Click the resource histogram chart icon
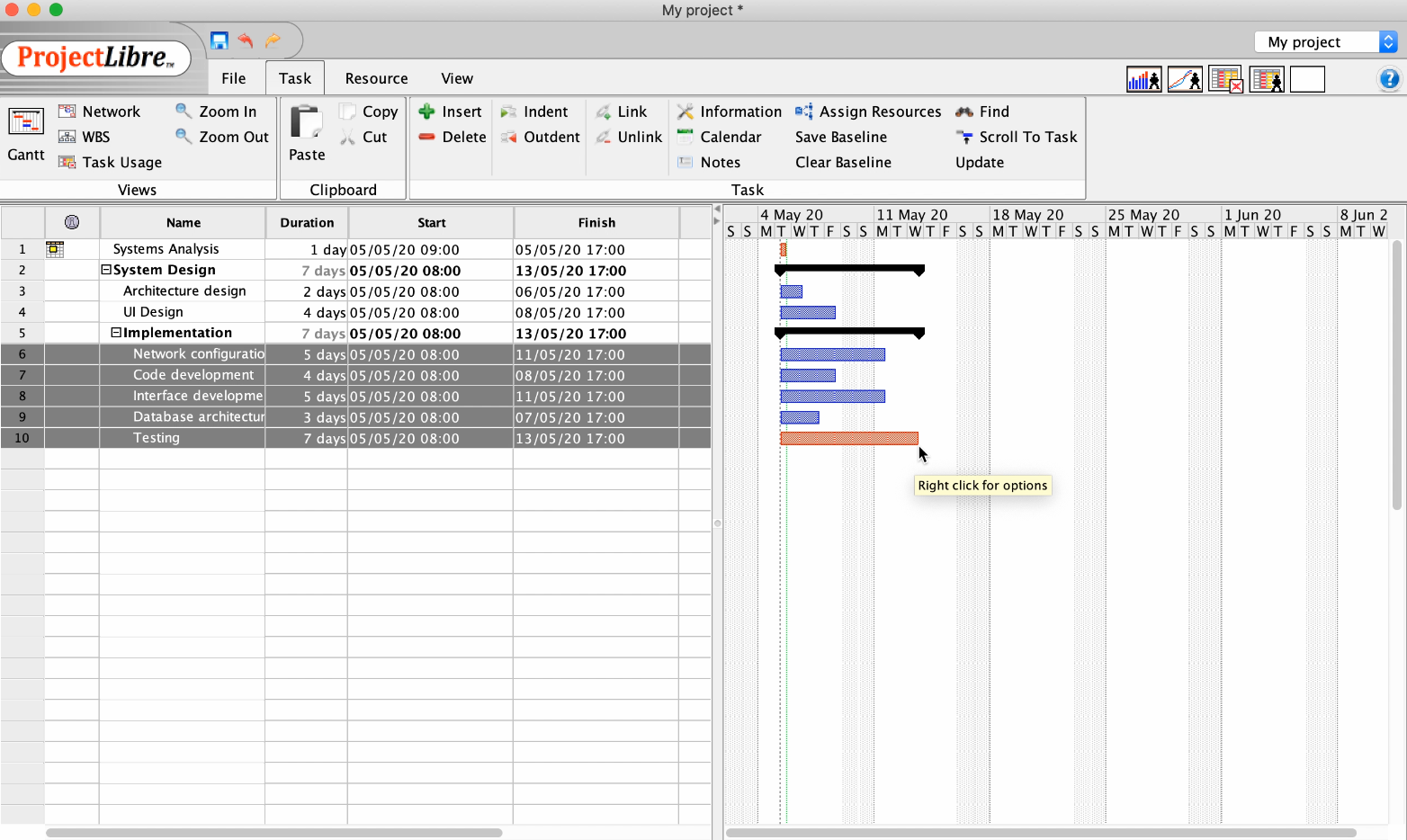This screenshot has width=1407, height=840. click(1143, 79)
